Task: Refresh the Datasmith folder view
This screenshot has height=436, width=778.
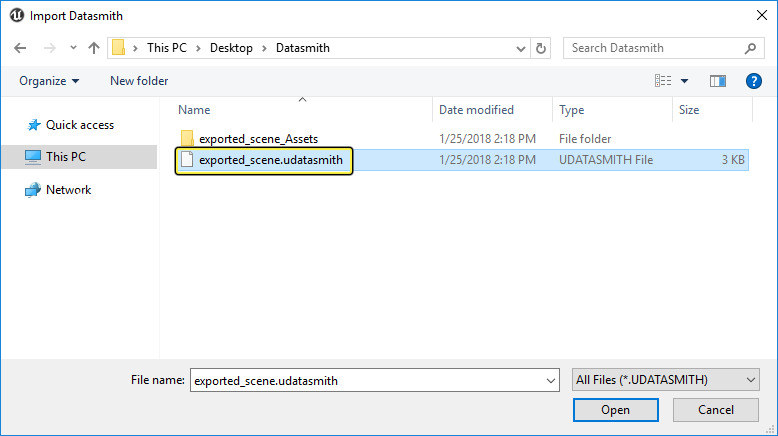Action: click(541, 48)
